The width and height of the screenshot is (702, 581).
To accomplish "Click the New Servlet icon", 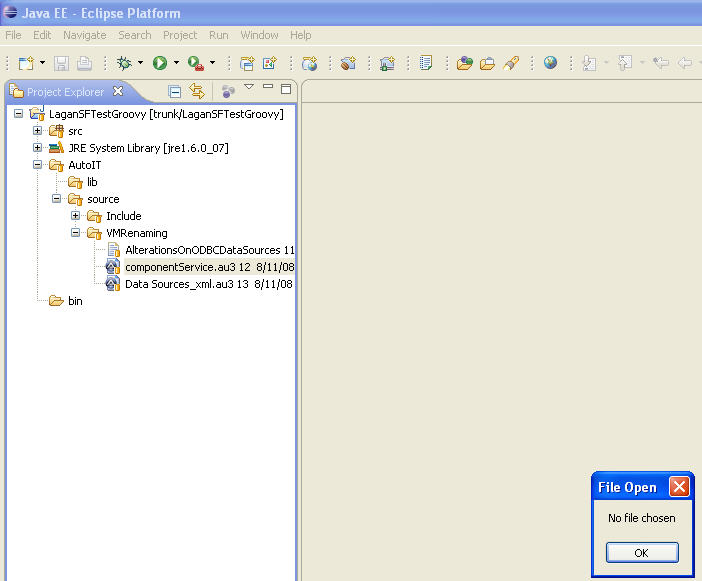I will [x=270, y=63].
